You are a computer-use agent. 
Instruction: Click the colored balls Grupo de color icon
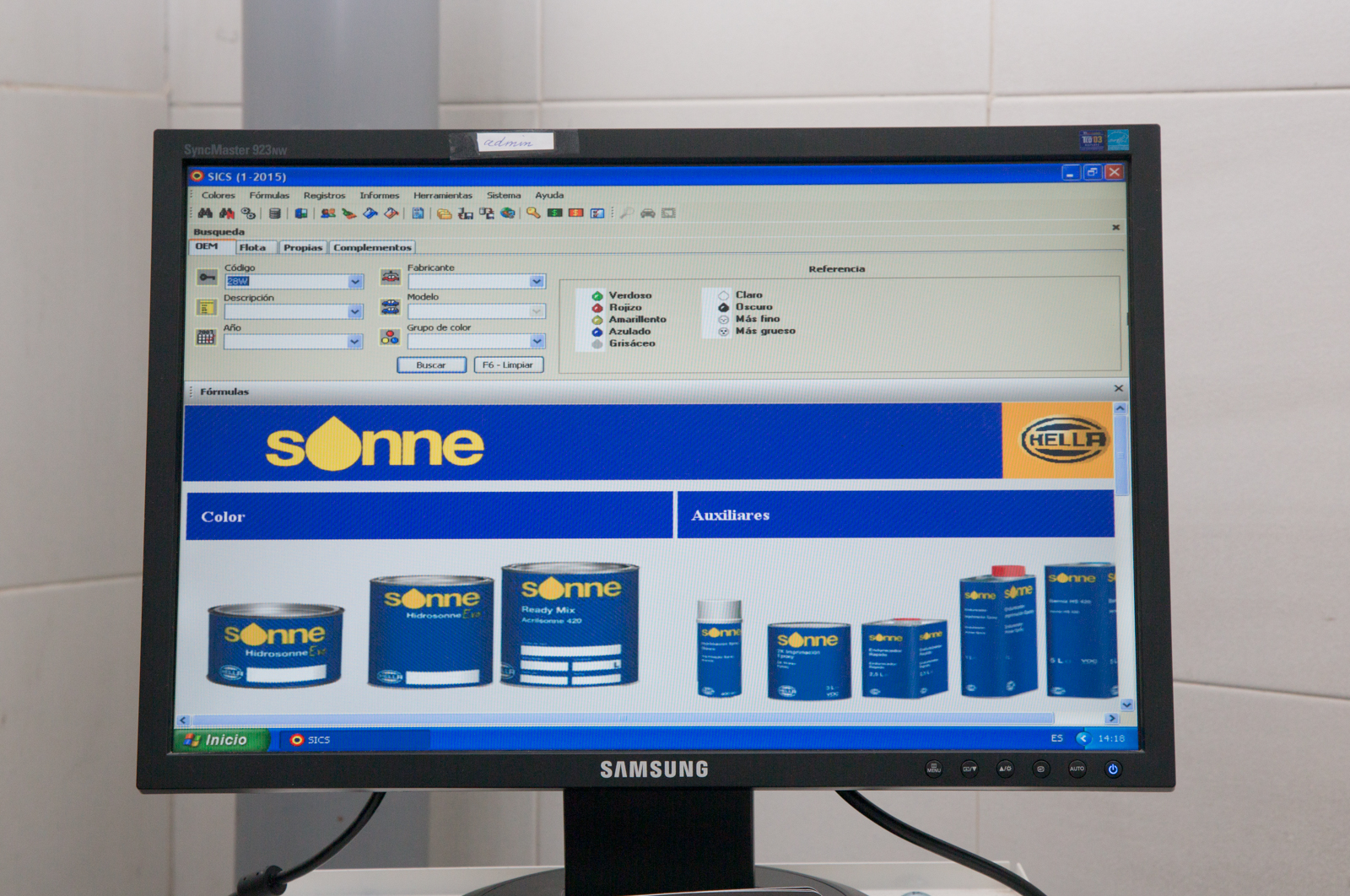(x=389, y=337)
